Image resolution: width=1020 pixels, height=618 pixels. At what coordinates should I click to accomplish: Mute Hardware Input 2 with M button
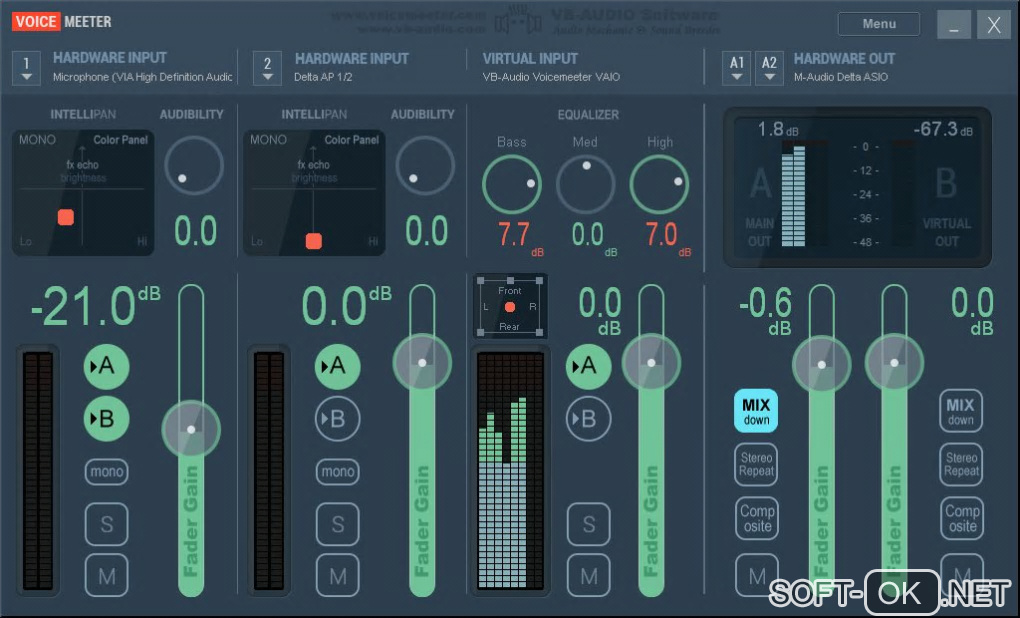click(x=338, y=575)
